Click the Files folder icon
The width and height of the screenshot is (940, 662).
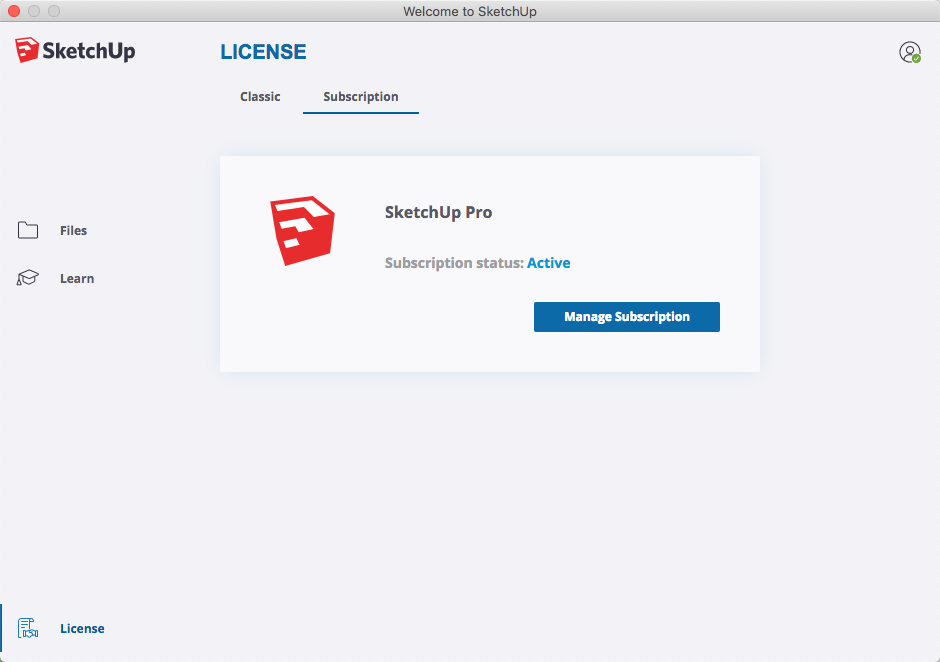[28, 230]
